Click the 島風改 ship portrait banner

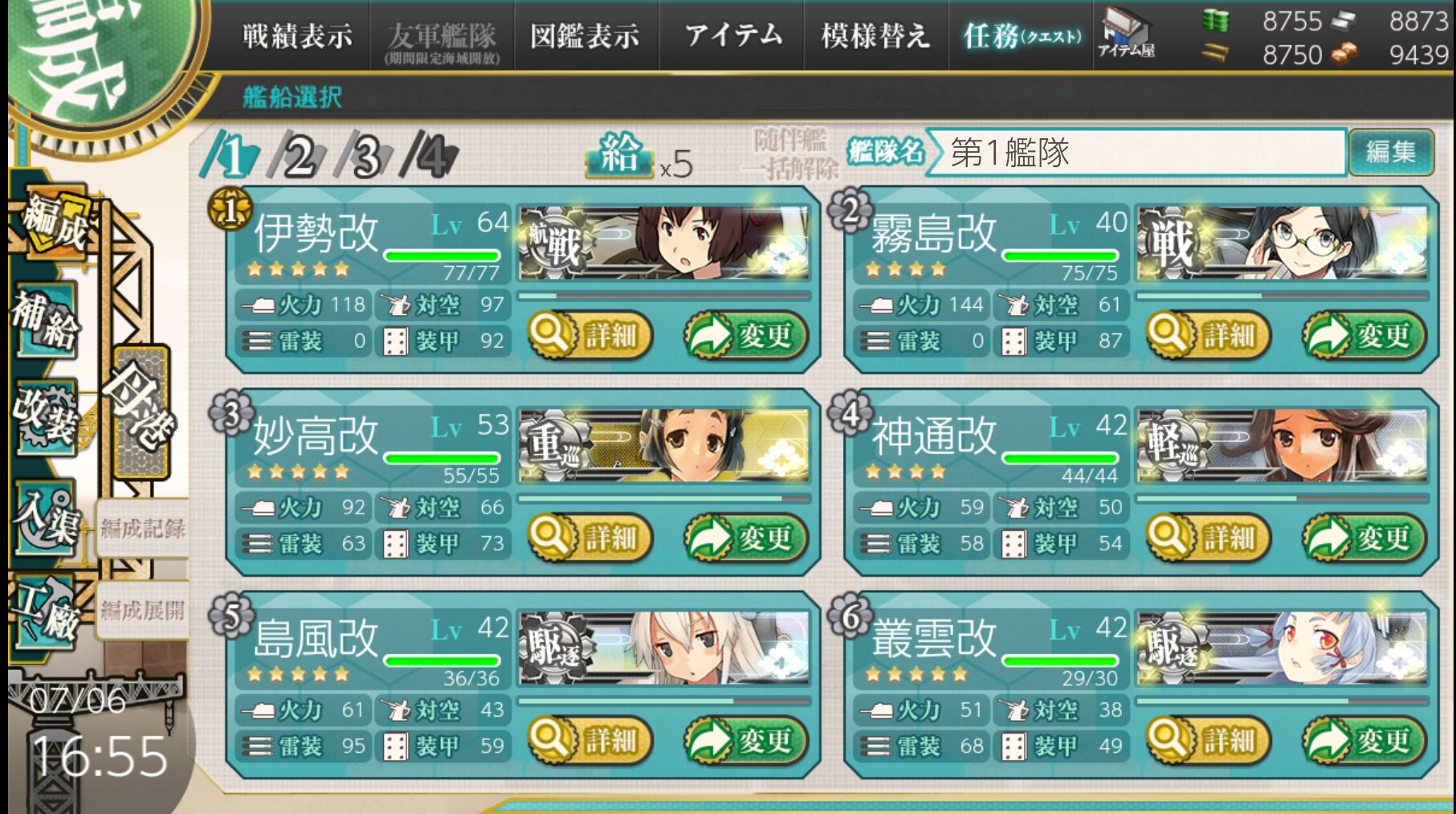pyautogui.click(x=663, y=648)
